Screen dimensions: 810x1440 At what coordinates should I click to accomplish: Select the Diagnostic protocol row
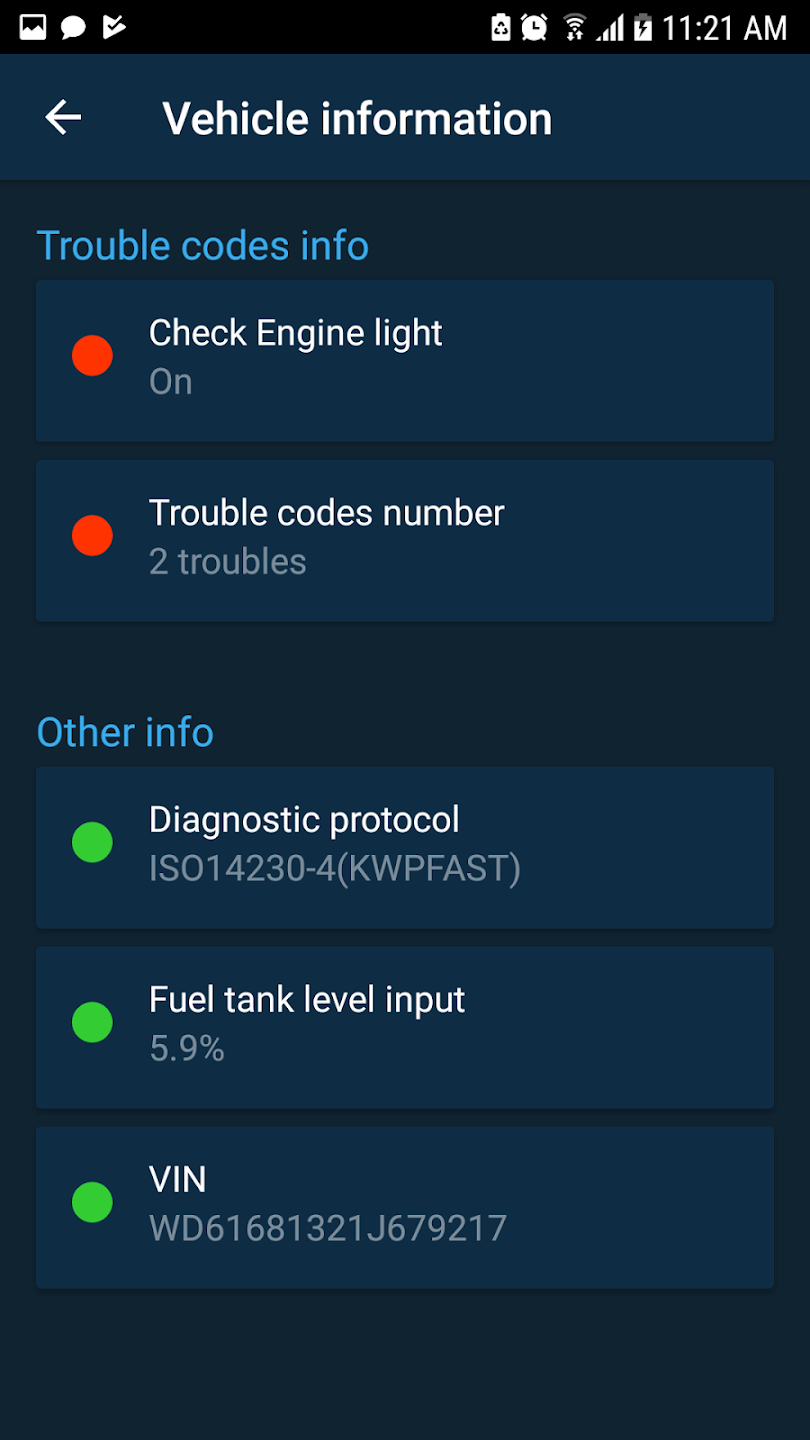tap(405, 847)
